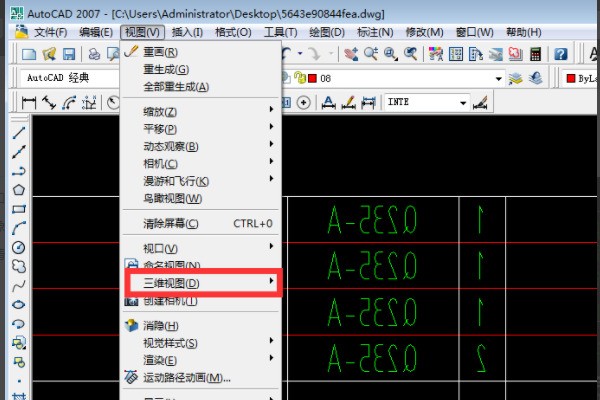Expand the 渲染(E) submenu
The image size is (600, 400).
tap(201, 360)
